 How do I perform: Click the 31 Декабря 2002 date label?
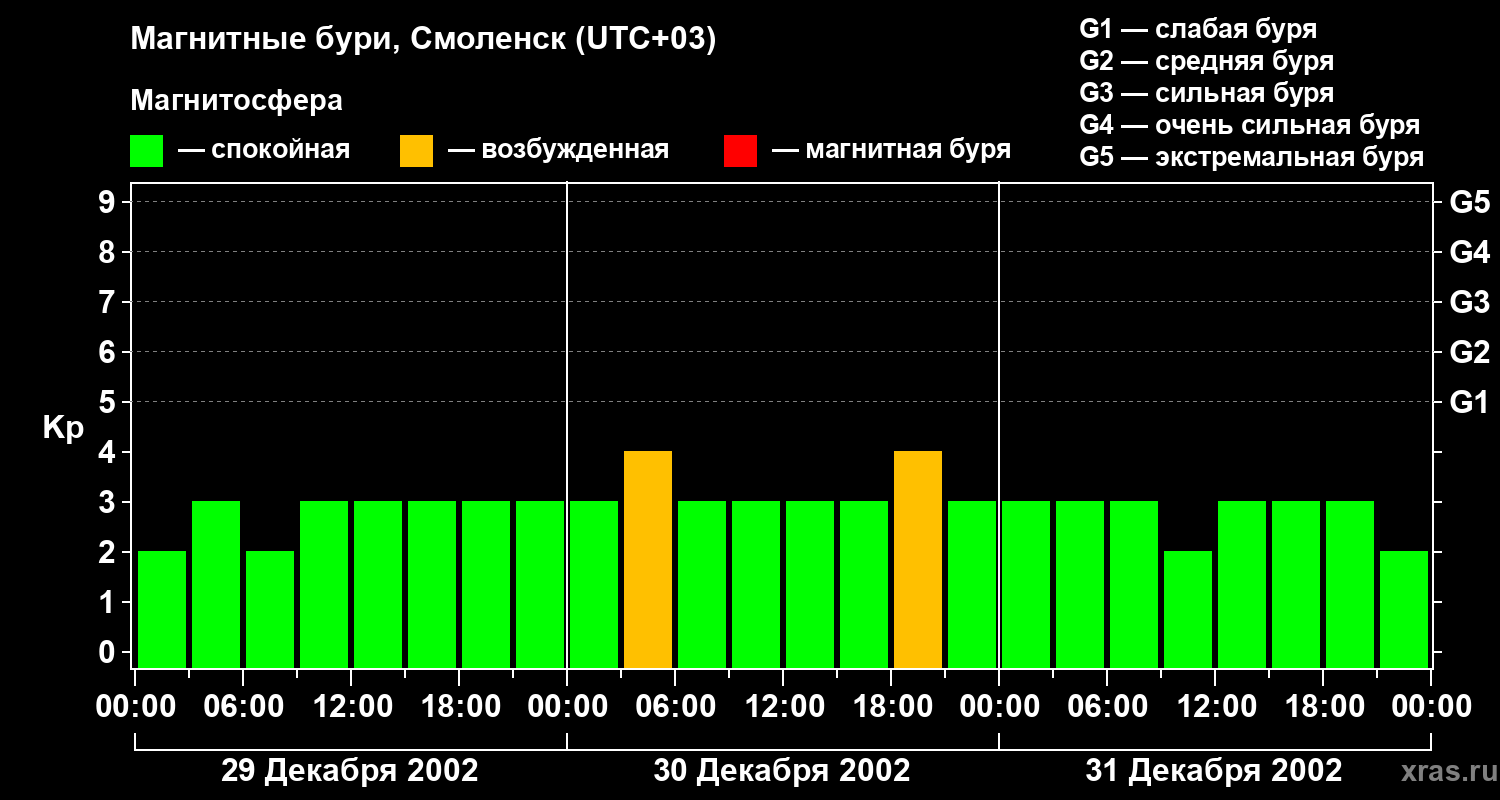pos(1214,771)
